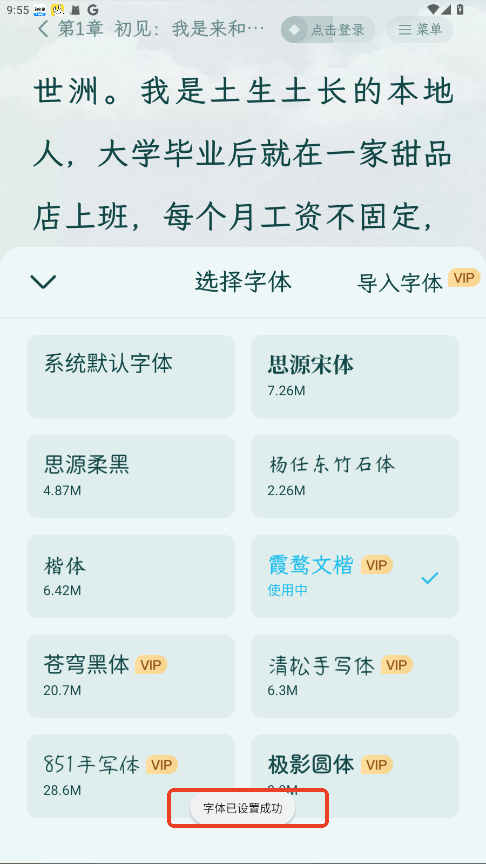486x864 pixels.
Task: Choose the 楷体 font card
Action: [x=131, y=576]
